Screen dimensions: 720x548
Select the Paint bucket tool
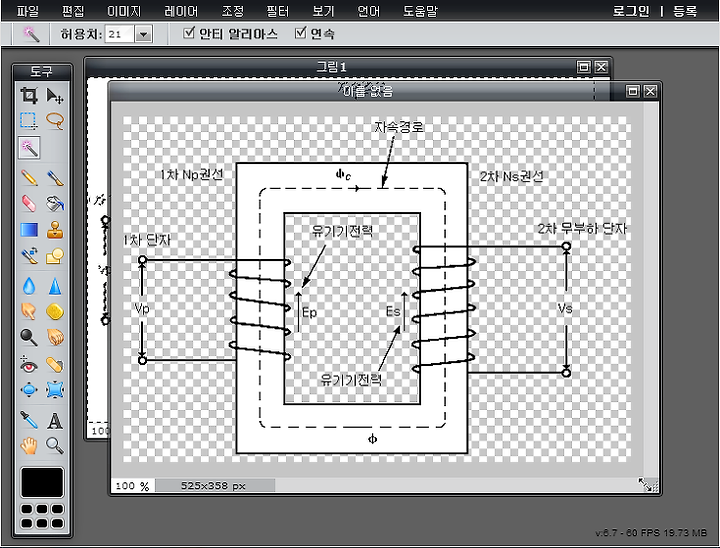pos(55,203)
